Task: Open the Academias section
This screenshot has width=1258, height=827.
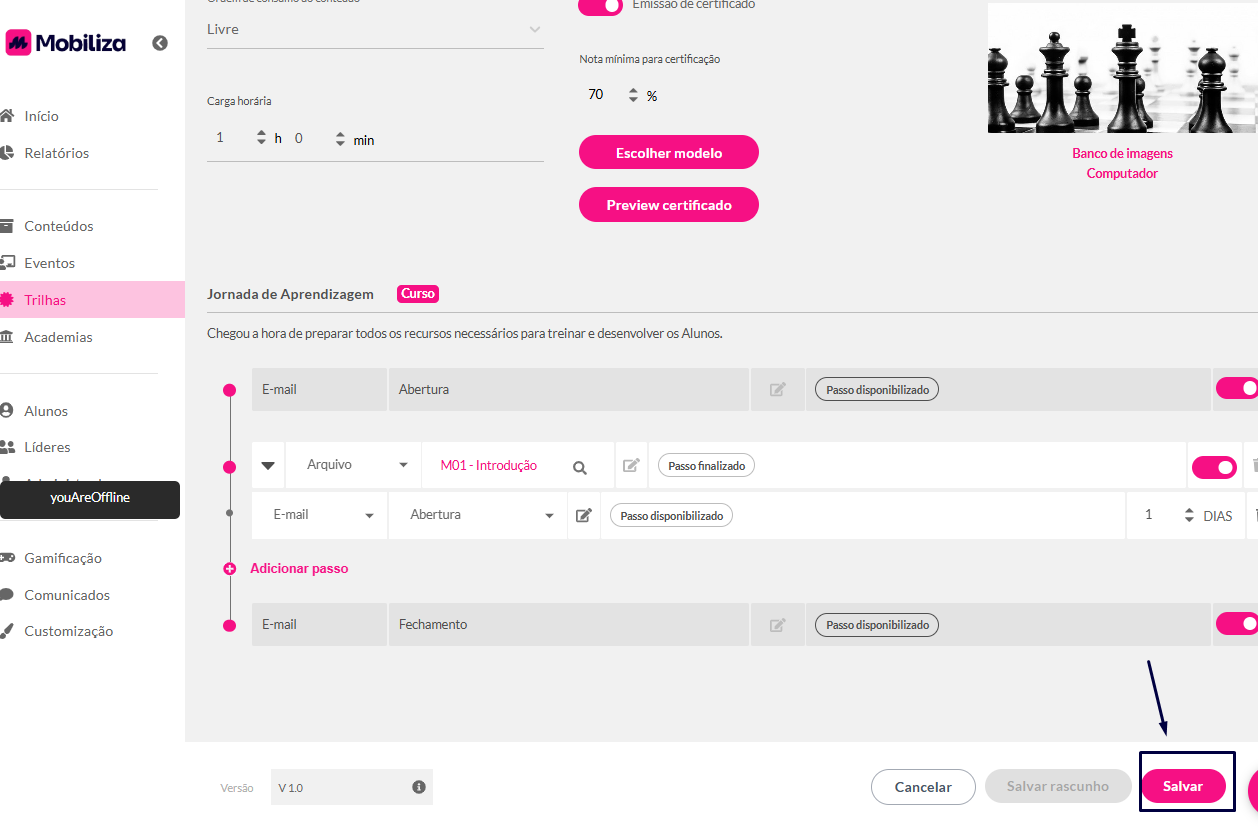Action: (58, 337)
